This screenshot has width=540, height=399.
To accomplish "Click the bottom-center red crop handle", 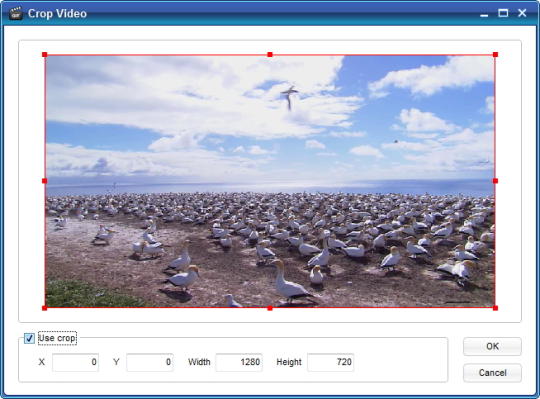I will pyautogui.click(x=270, y=308).
